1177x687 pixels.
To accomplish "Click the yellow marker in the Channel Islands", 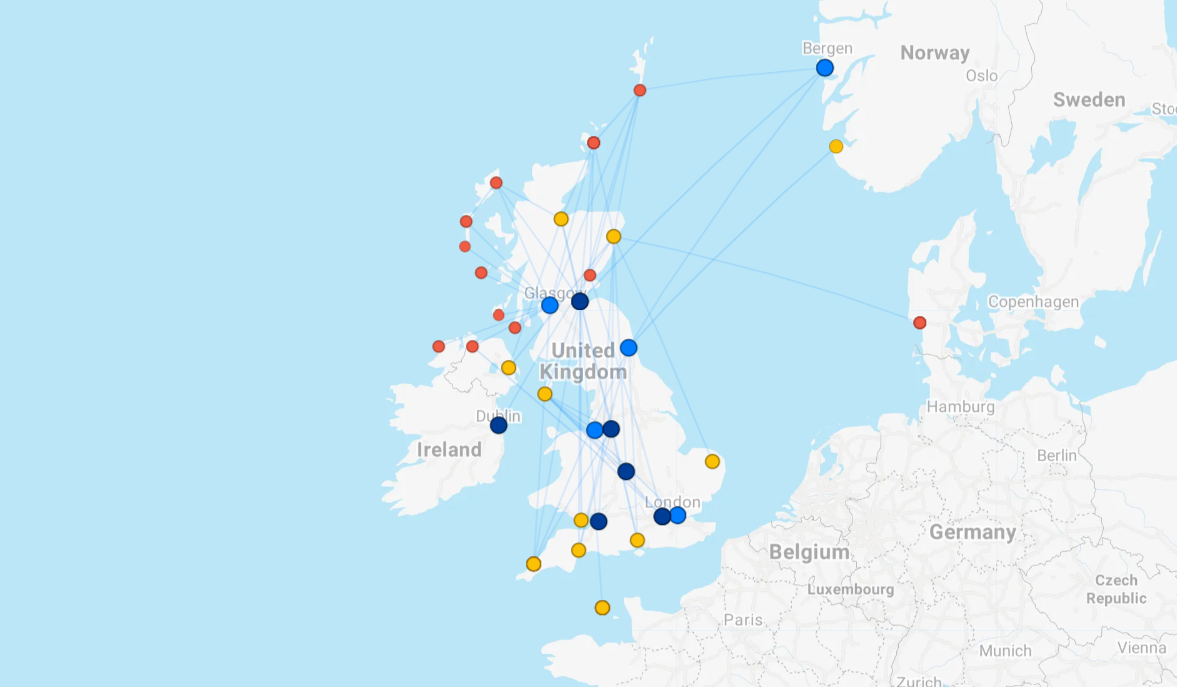I will click(x=602, y=608).
